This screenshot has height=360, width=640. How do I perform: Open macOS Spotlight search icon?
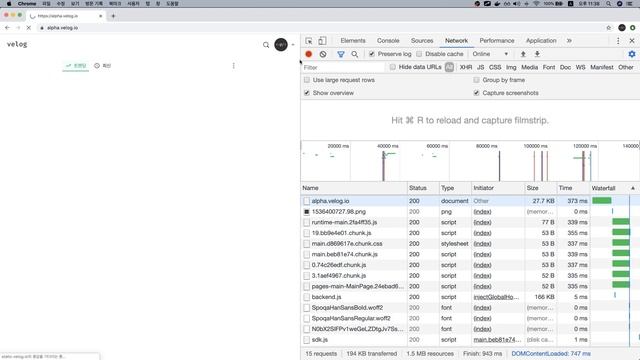tap(609, 3)
